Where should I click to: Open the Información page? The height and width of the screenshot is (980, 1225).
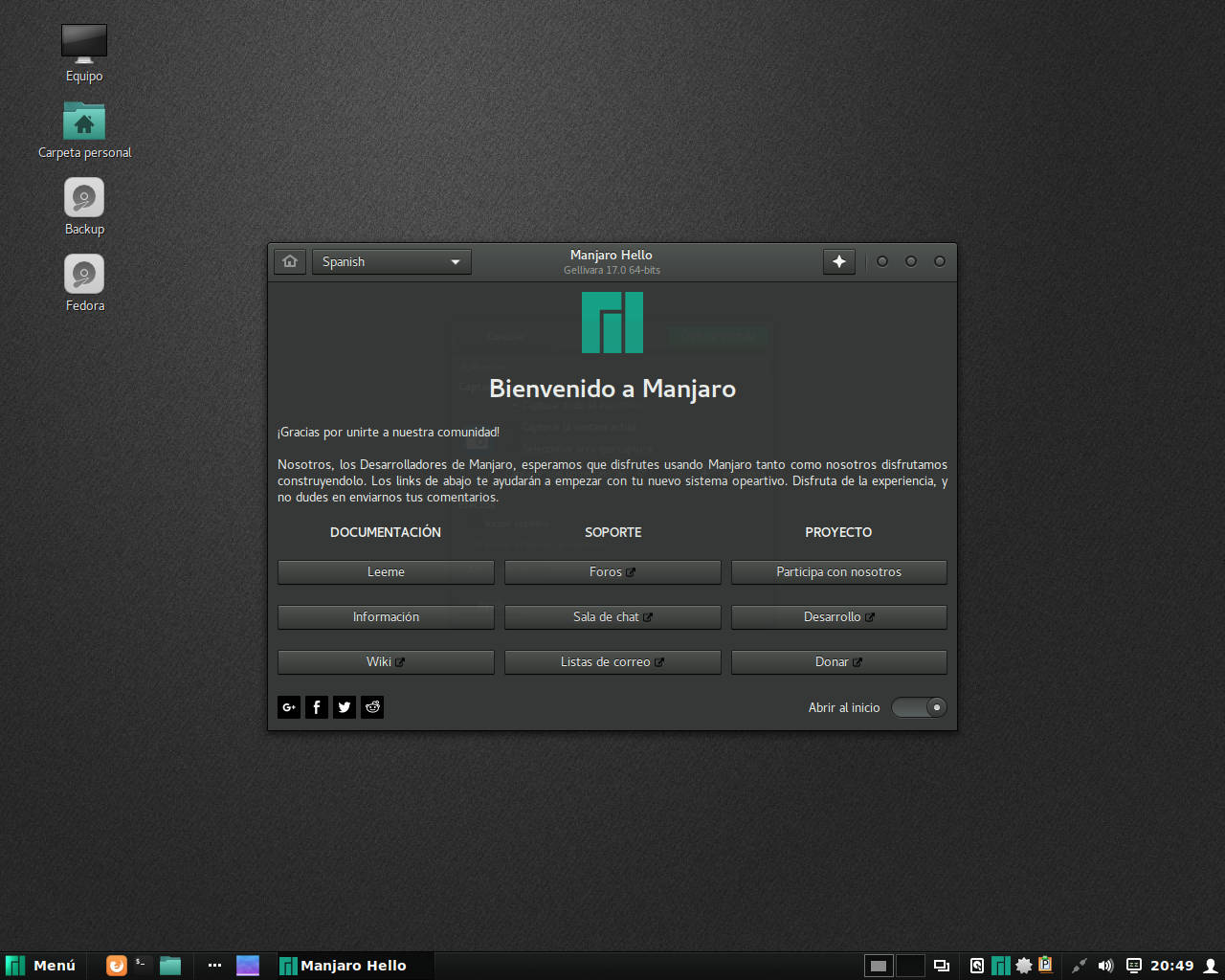(x=386, y=617)
